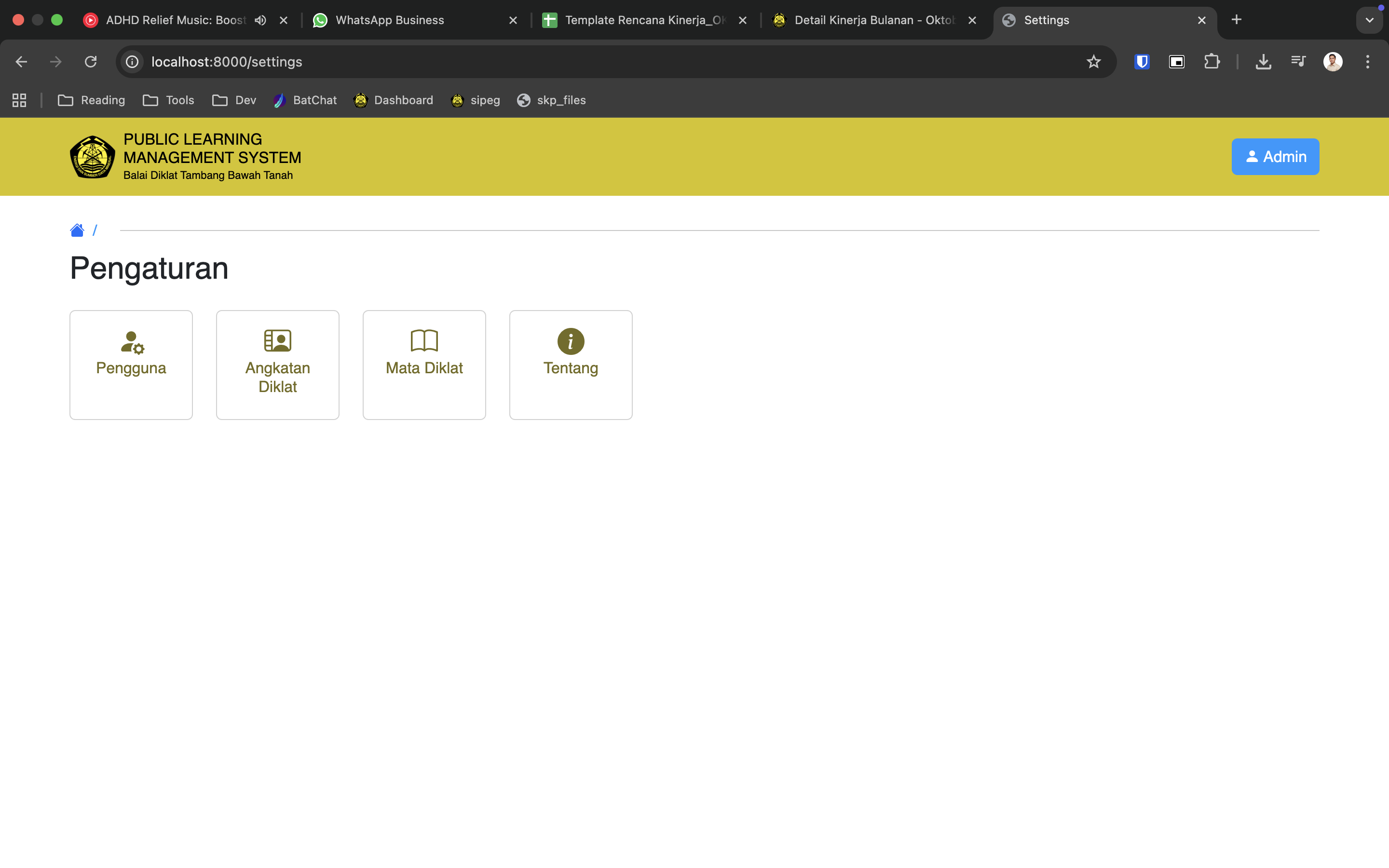Open the Chrome three-dot menu
Screen dimensions: 1389x868
(x=1367, y=62)
